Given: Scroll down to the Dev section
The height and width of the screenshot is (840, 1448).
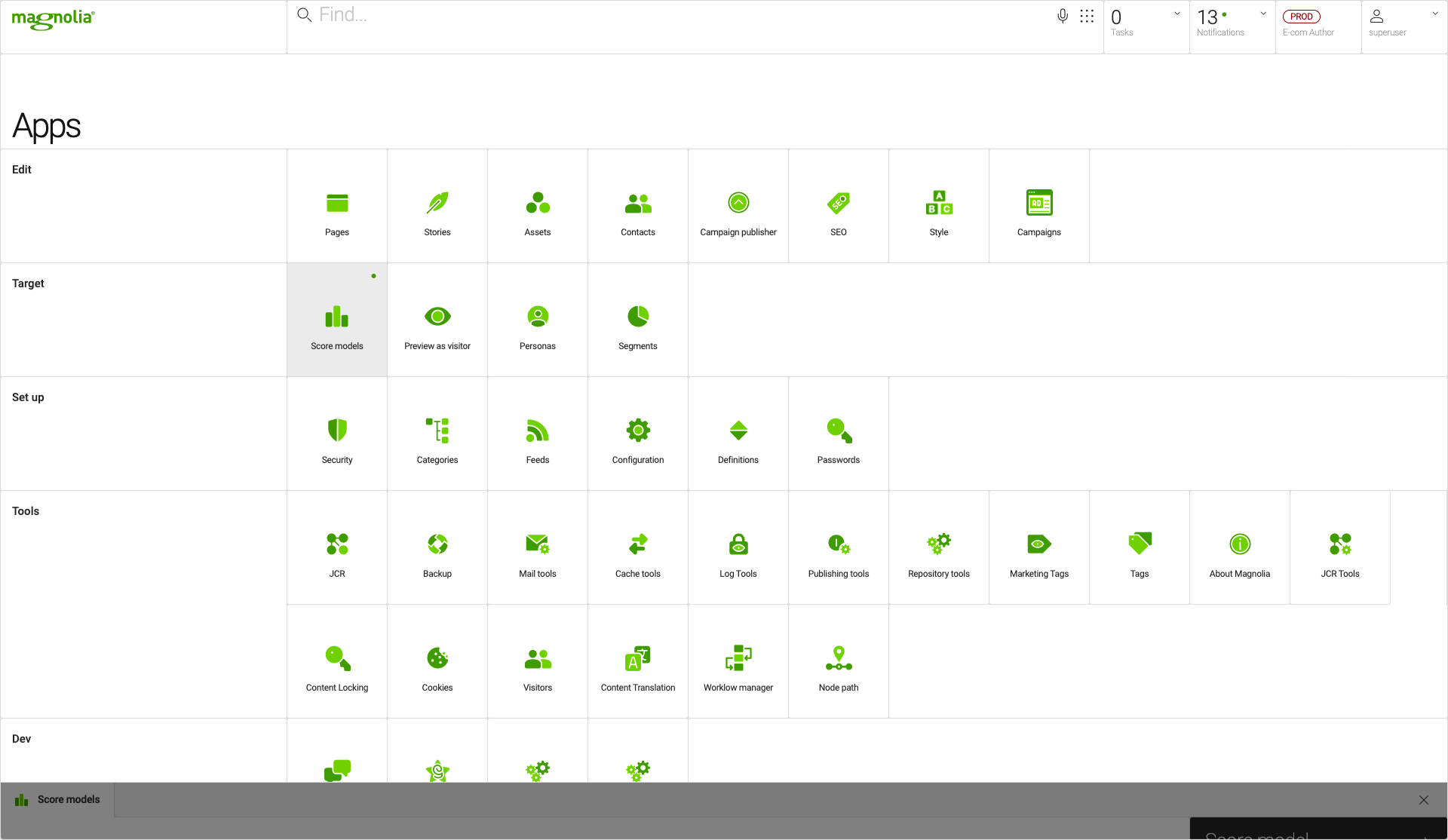Looking at the screenshot, I should [19, 738].
